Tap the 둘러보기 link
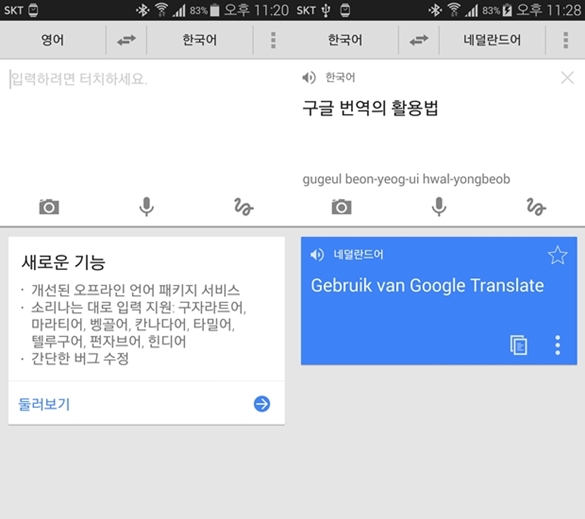Screen dimensions: 585x519 [44, 404]
